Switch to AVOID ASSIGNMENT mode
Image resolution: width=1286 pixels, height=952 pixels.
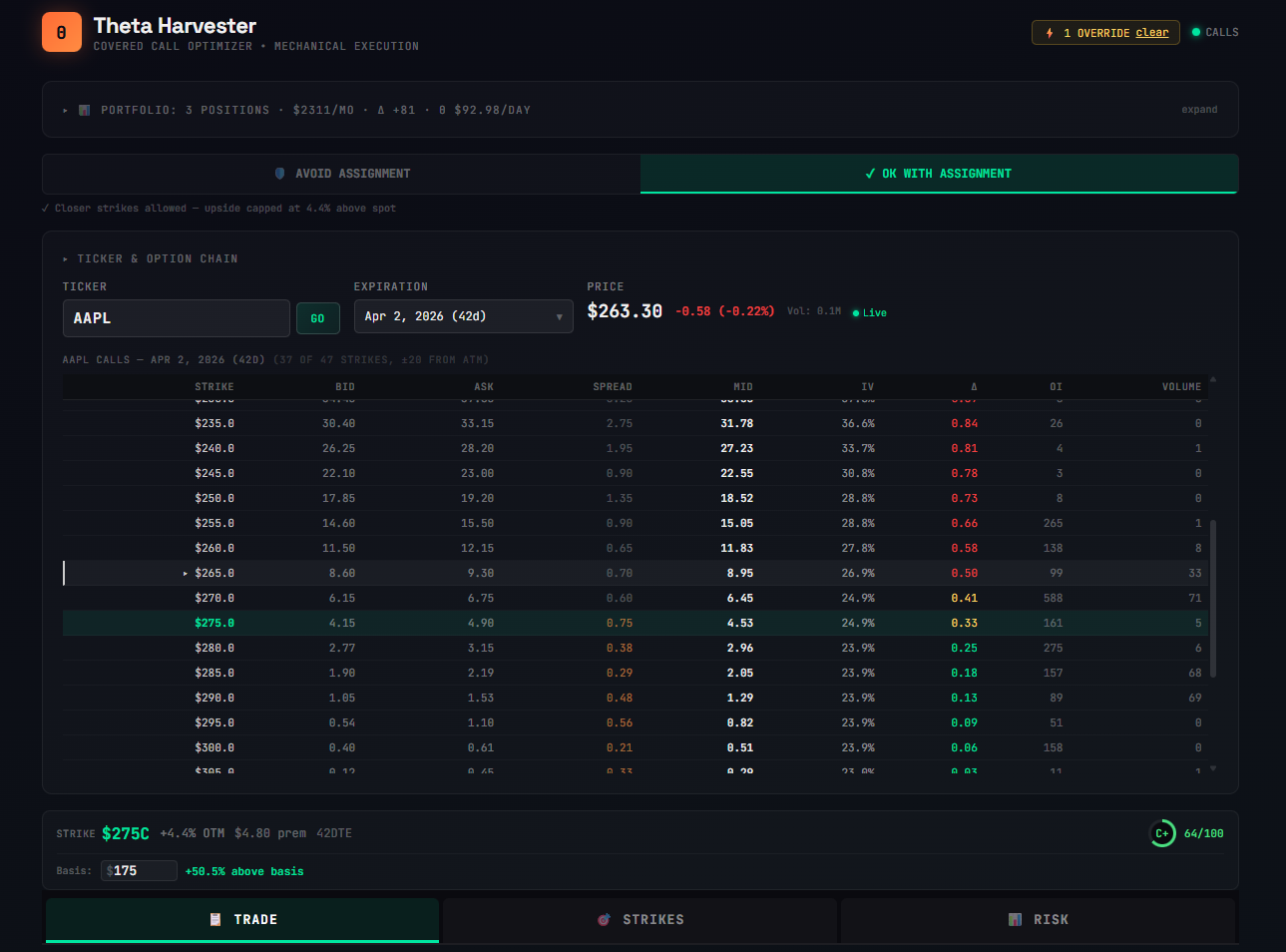click(339, 173)
